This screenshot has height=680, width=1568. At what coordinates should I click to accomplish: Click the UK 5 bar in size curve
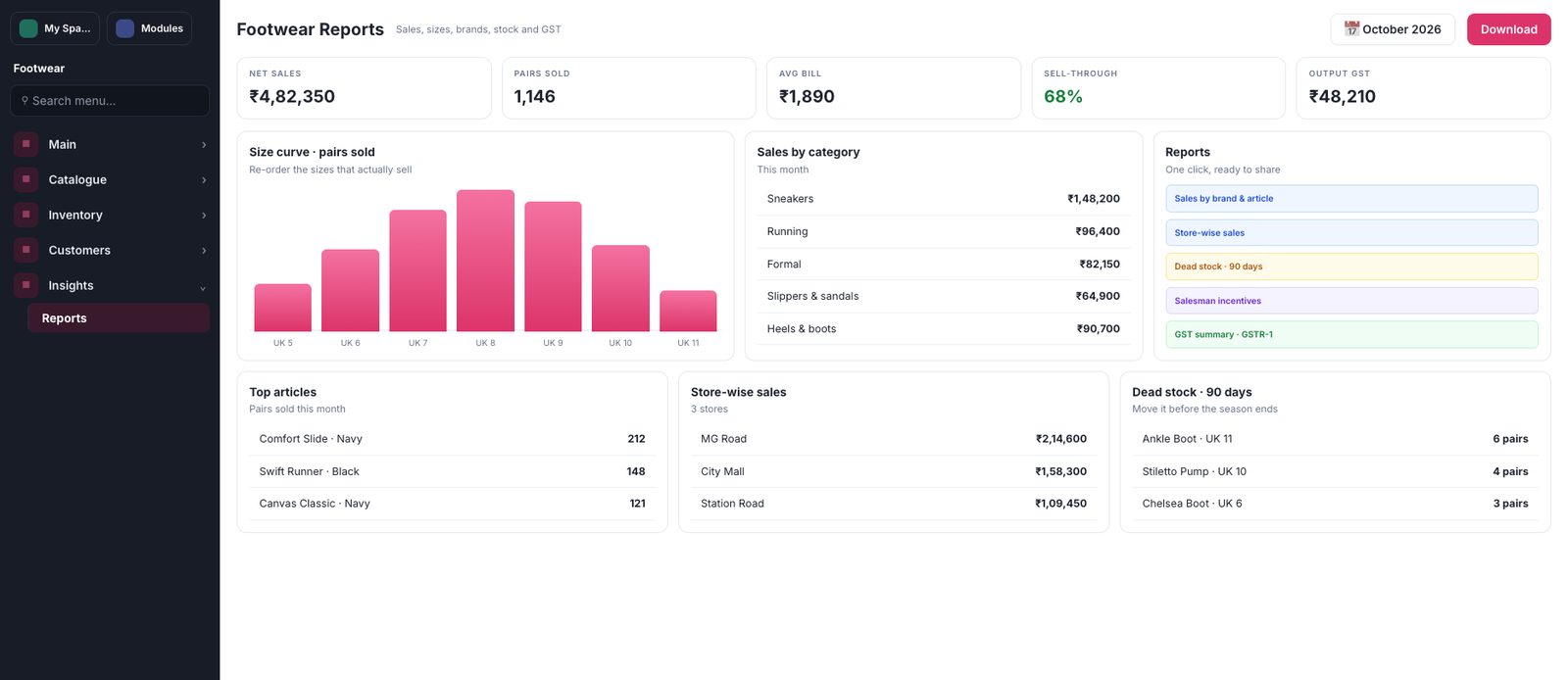click(x=282, y=308)
